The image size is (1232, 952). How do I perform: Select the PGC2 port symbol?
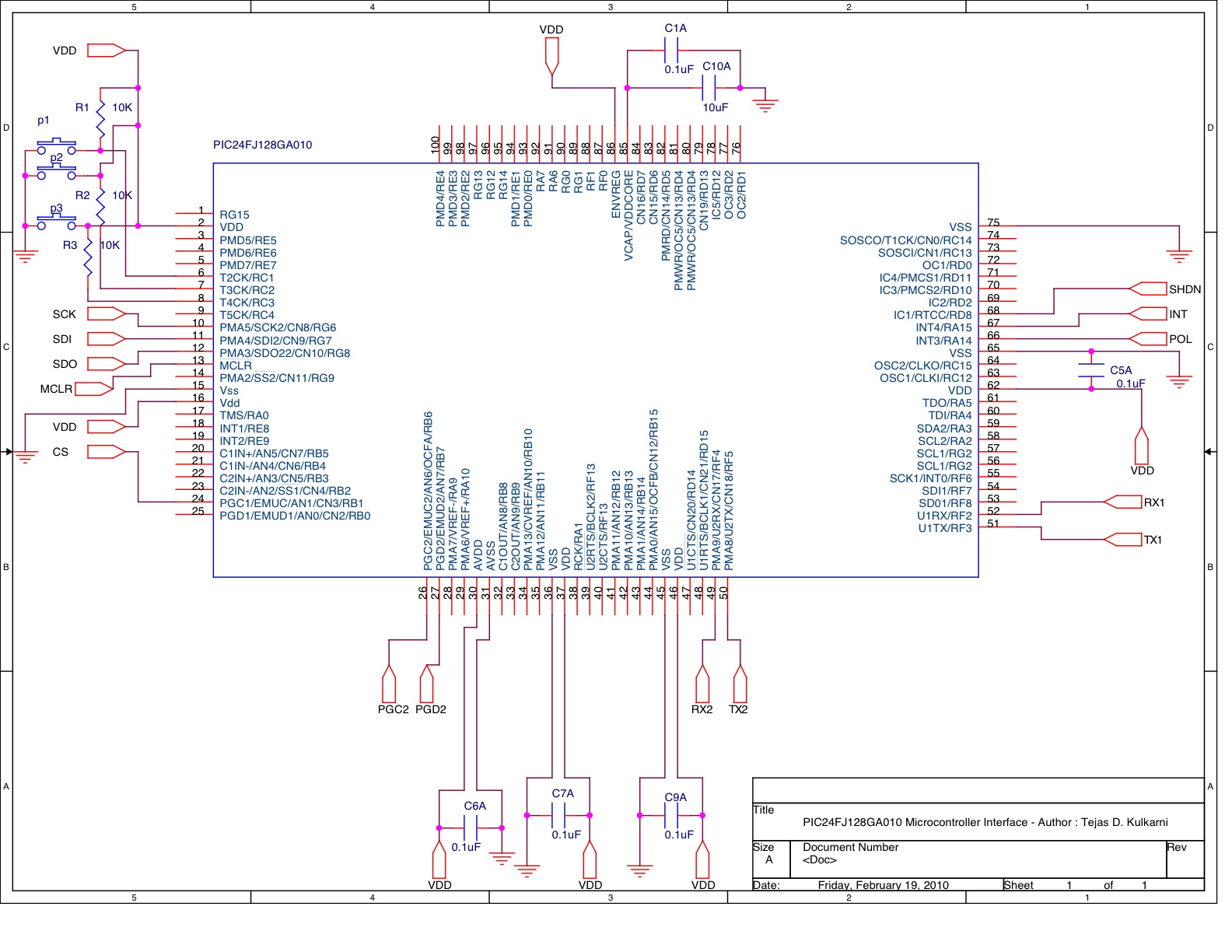tap(389, 684)
